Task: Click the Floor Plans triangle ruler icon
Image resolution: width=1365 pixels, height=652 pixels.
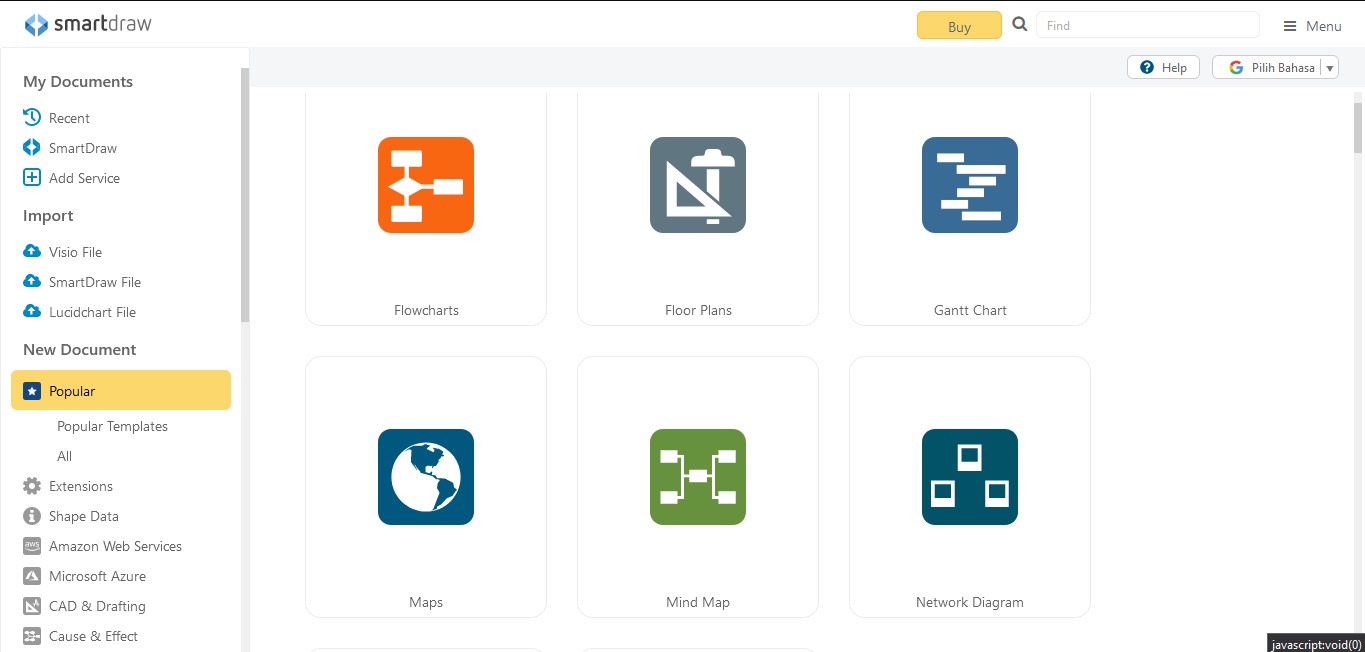Action: click(x=698, y=185)
